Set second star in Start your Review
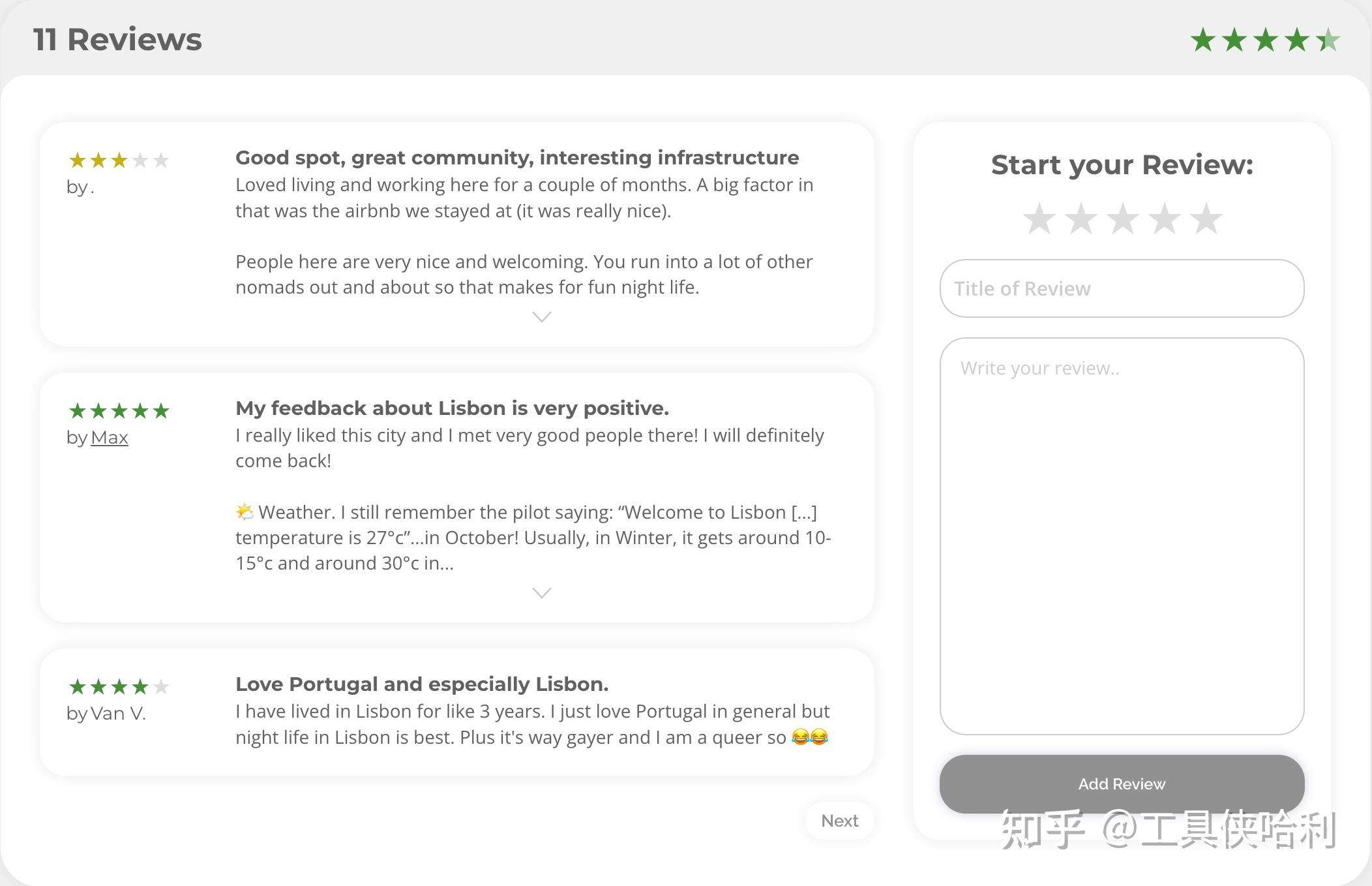Viewport: 1372px width, 886px height. point(1081,219)
